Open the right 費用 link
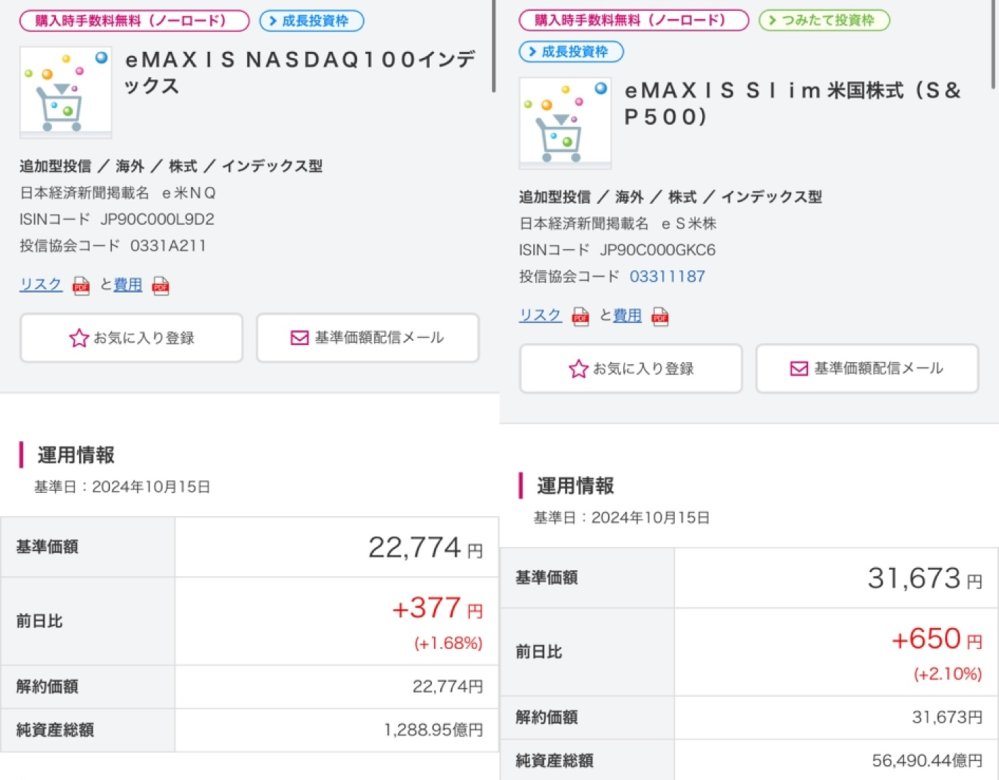 point(628,315)
